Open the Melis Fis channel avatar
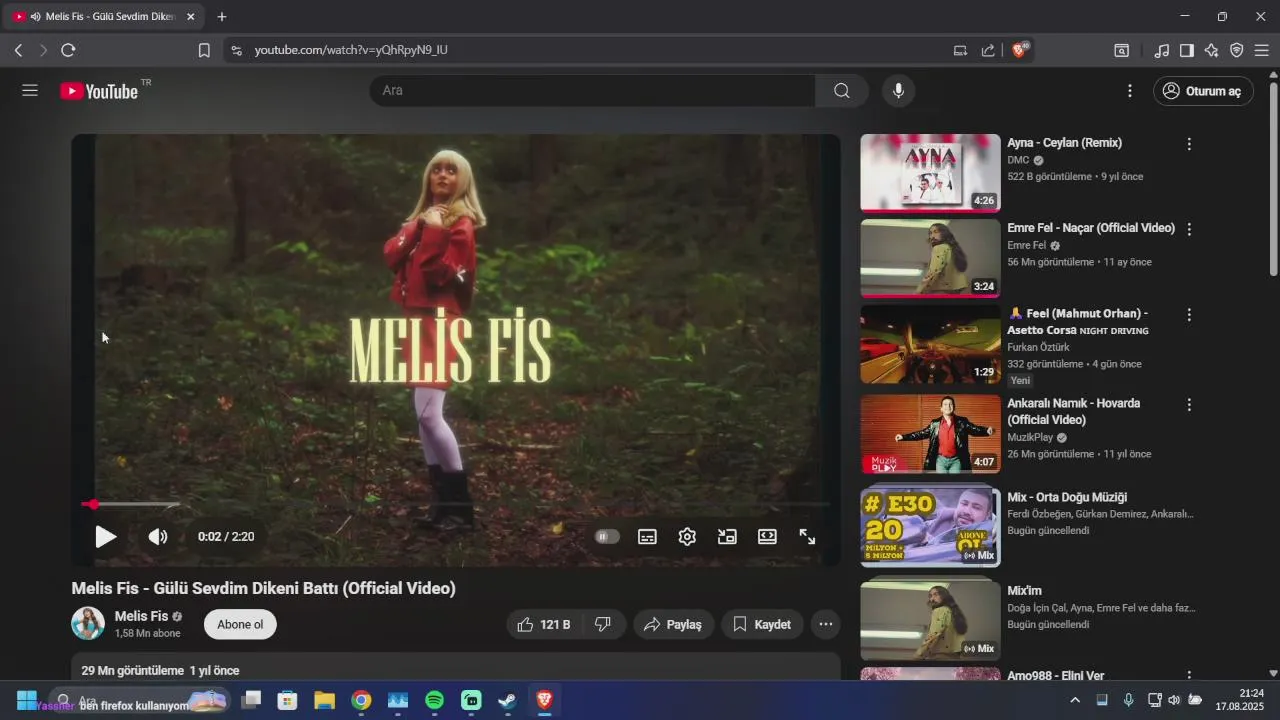The width and height of the screenshot is (1280, 720). coord(88,623)
